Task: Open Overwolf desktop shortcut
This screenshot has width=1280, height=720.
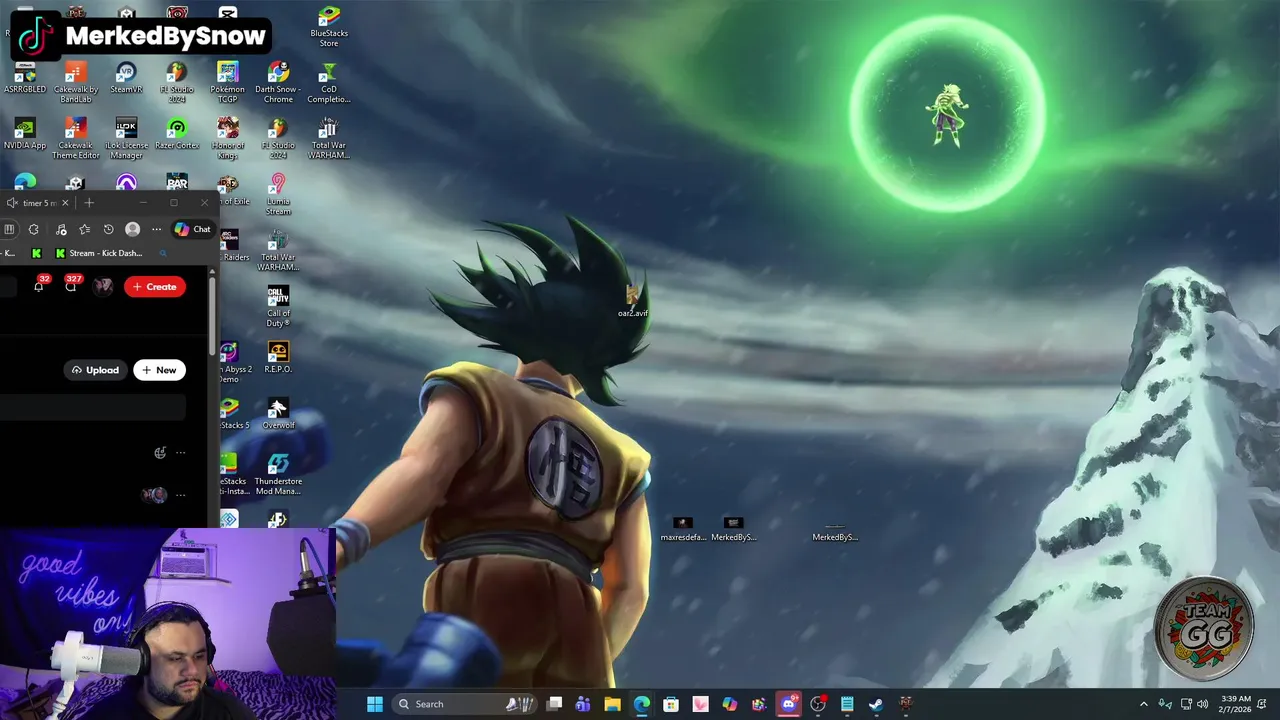Action: pos(278,413)
